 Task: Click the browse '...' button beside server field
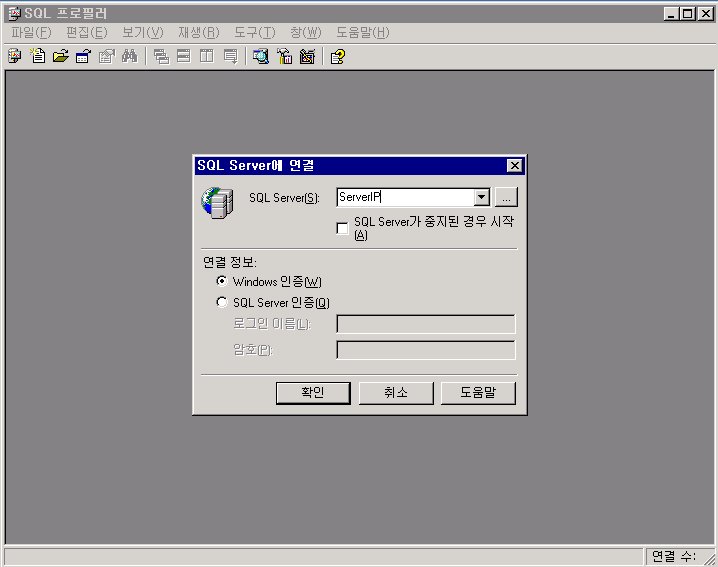tap(506, 197)
